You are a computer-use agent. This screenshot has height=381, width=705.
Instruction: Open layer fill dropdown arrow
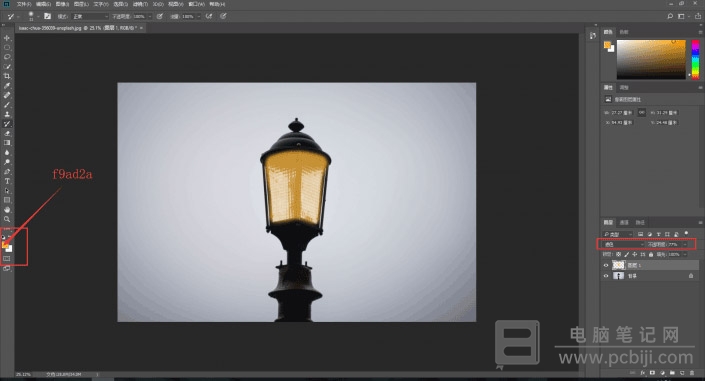pos(685,255)
